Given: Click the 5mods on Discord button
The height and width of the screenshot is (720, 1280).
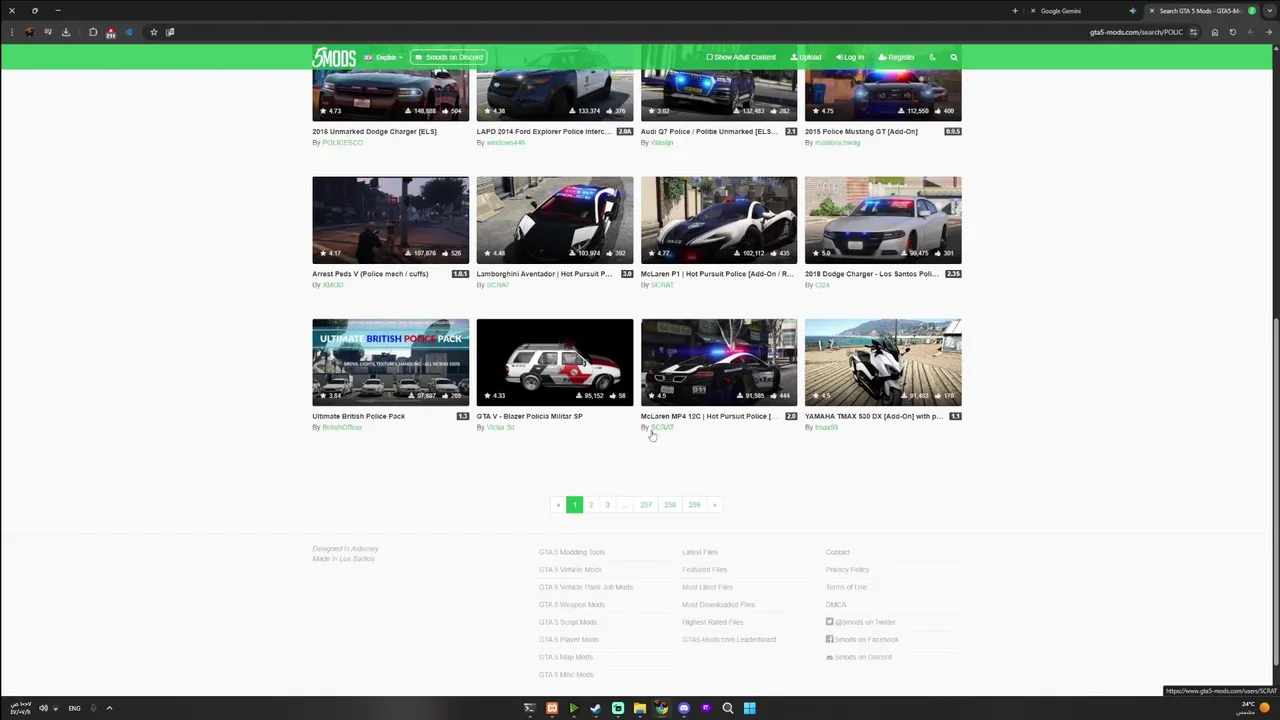Looking at the screenshot, I should coord(449,57).
